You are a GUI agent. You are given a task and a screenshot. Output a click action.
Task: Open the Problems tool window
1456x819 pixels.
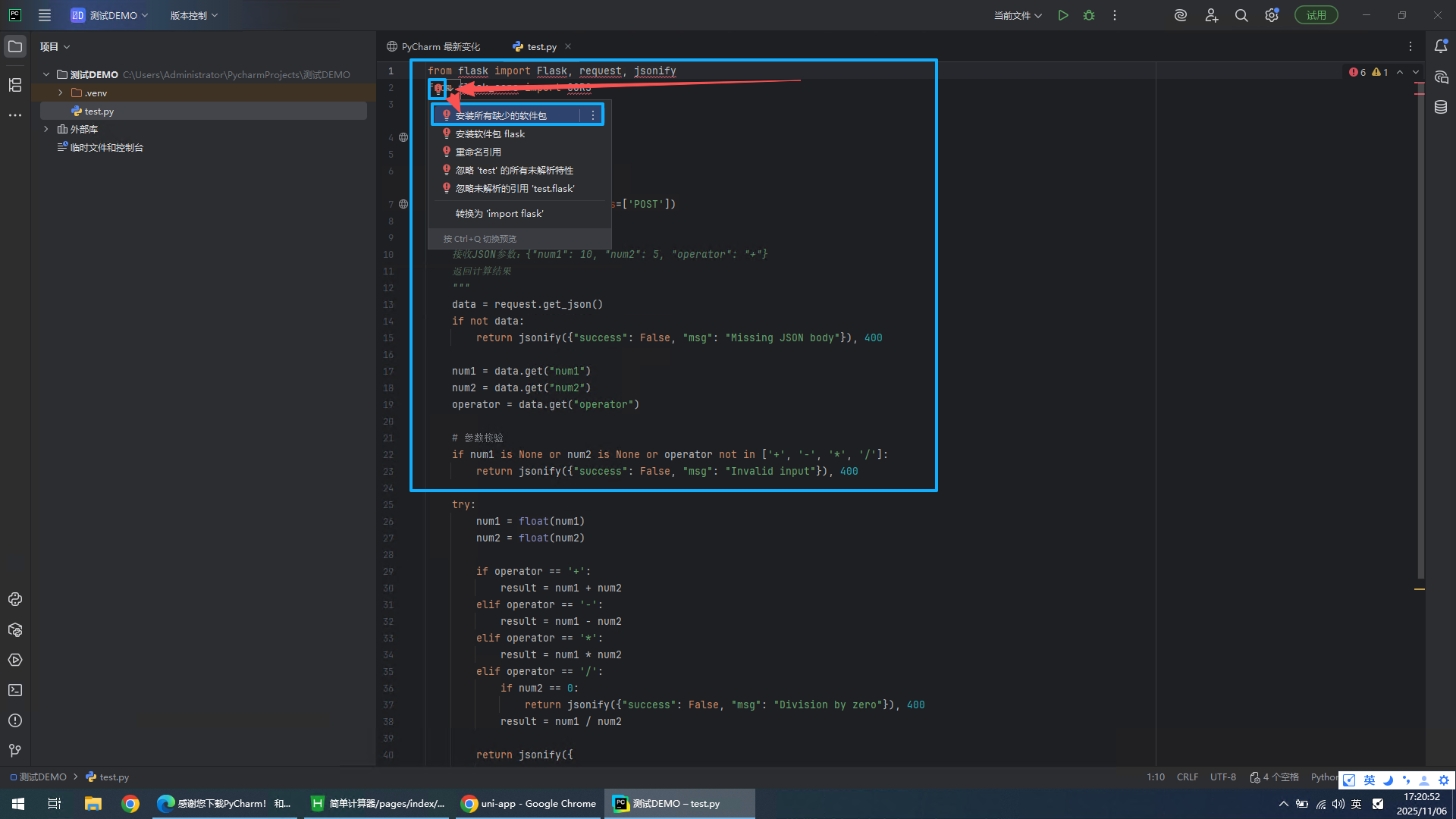point(15,720)
